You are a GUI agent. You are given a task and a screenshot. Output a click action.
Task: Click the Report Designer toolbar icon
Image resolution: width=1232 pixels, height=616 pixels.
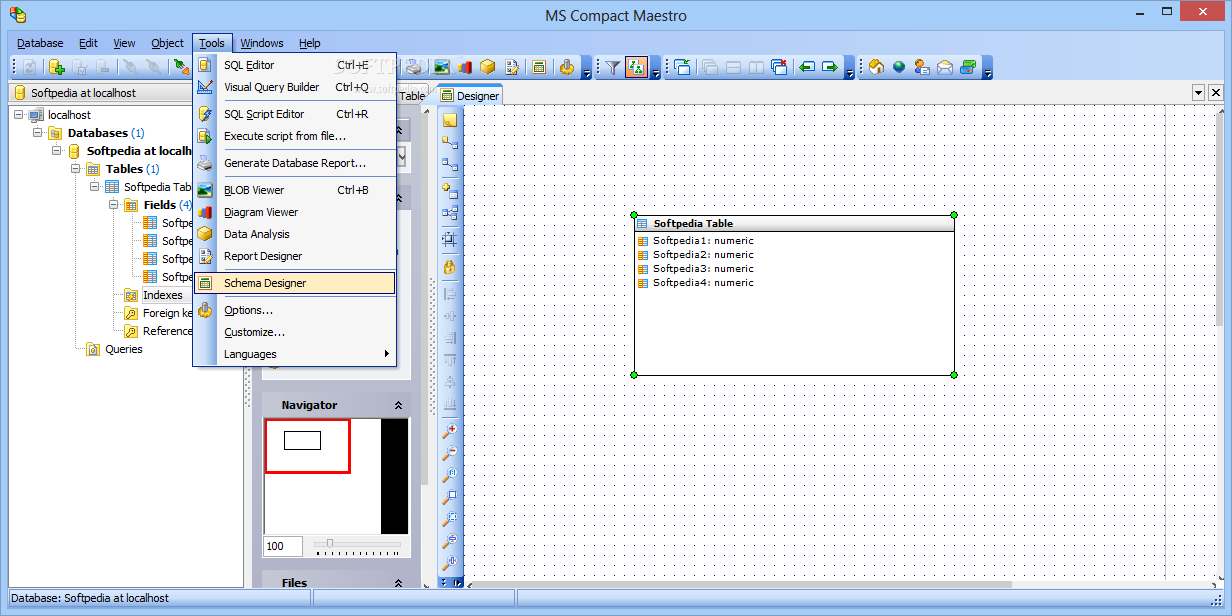pyautogui.click(x=512, y=67)
